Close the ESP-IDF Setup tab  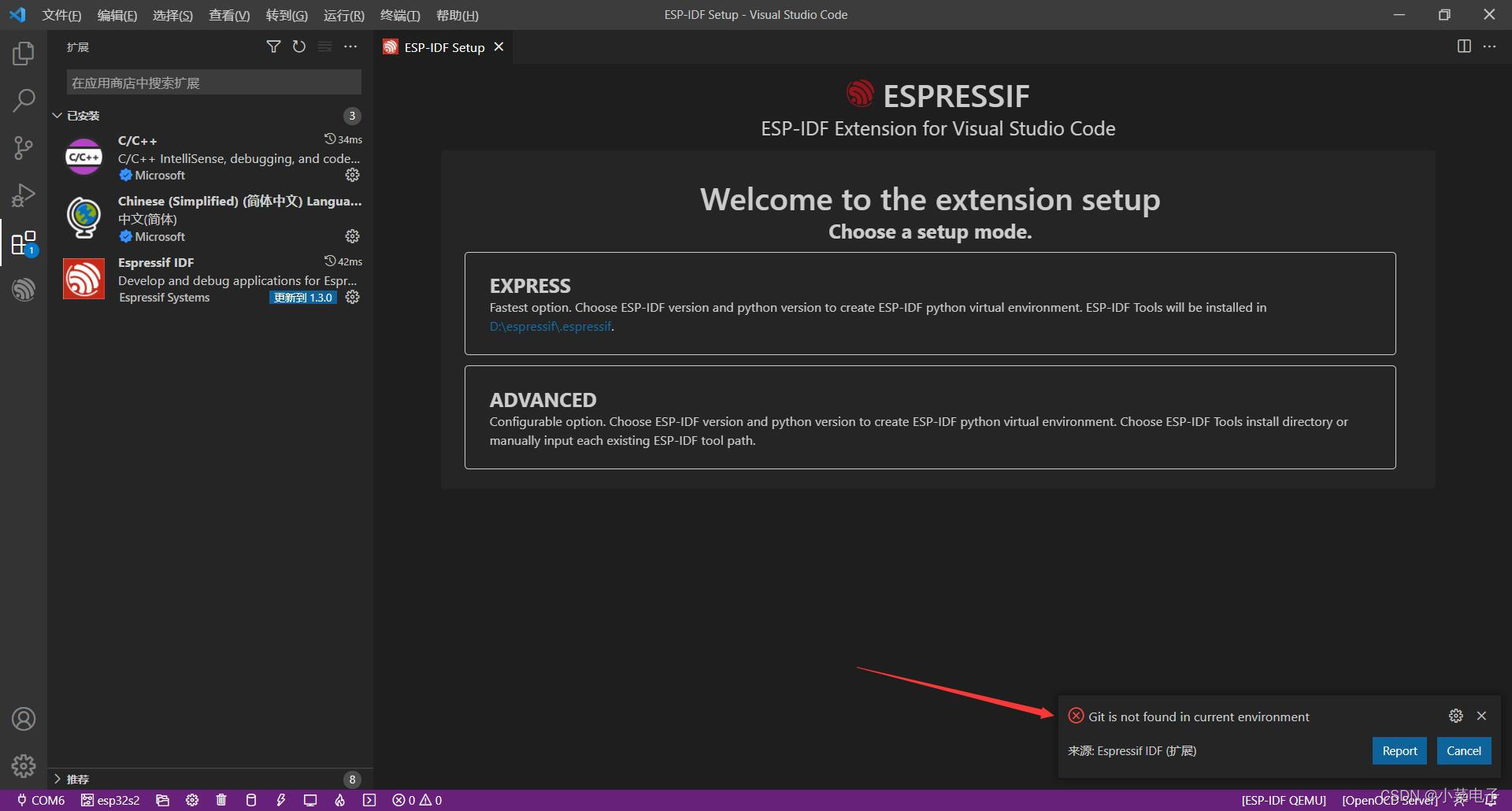click(x=498, y=47)
